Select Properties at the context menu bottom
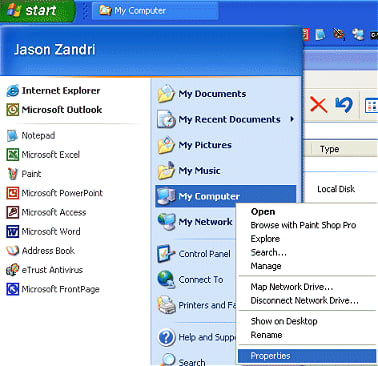The width and height of the screenshot is (378, 366). [x=307, y=356]
